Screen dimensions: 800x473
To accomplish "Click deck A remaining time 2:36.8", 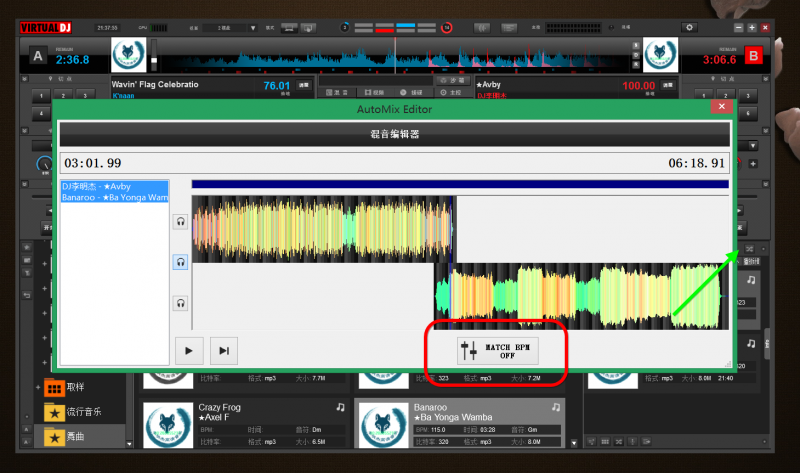I will click(72, 60).
